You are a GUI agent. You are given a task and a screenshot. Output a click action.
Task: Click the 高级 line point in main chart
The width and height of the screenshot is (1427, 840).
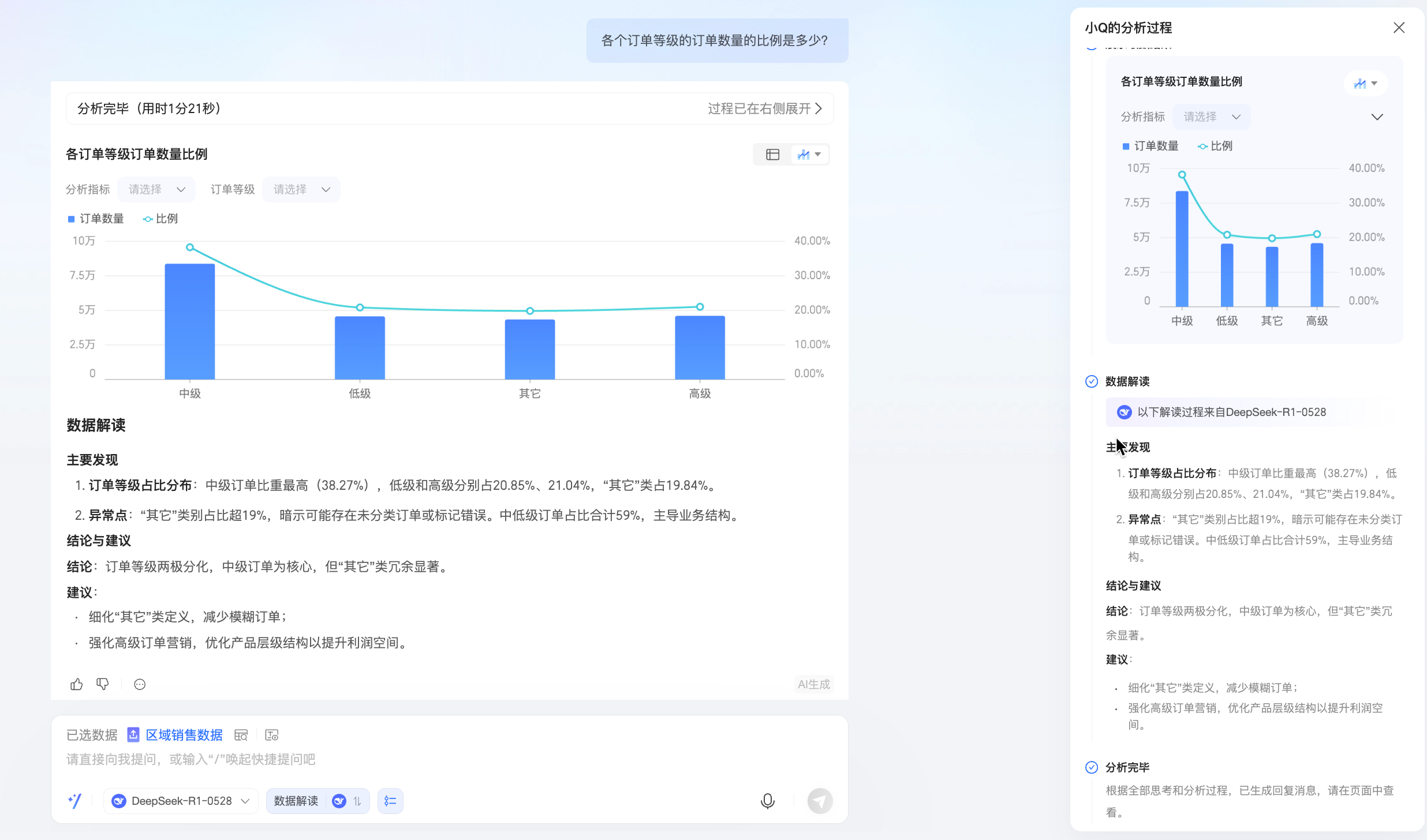coord(700,307)
